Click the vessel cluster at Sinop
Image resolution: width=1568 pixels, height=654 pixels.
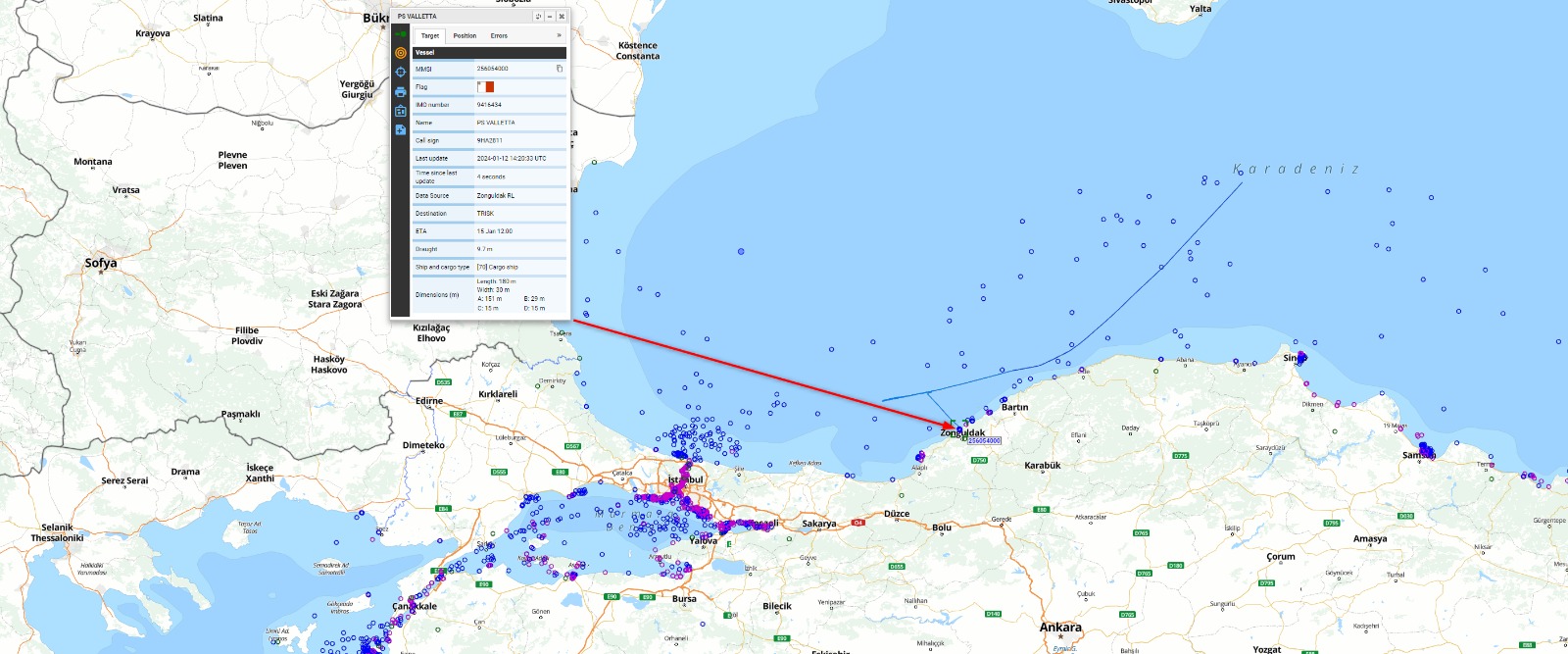(1300, 357)
